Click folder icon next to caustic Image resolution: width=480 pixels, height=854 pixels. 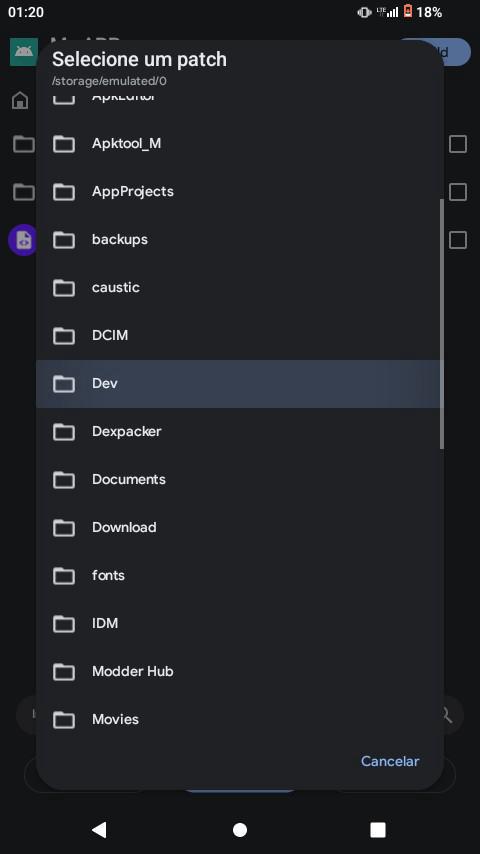pos(64,288)
